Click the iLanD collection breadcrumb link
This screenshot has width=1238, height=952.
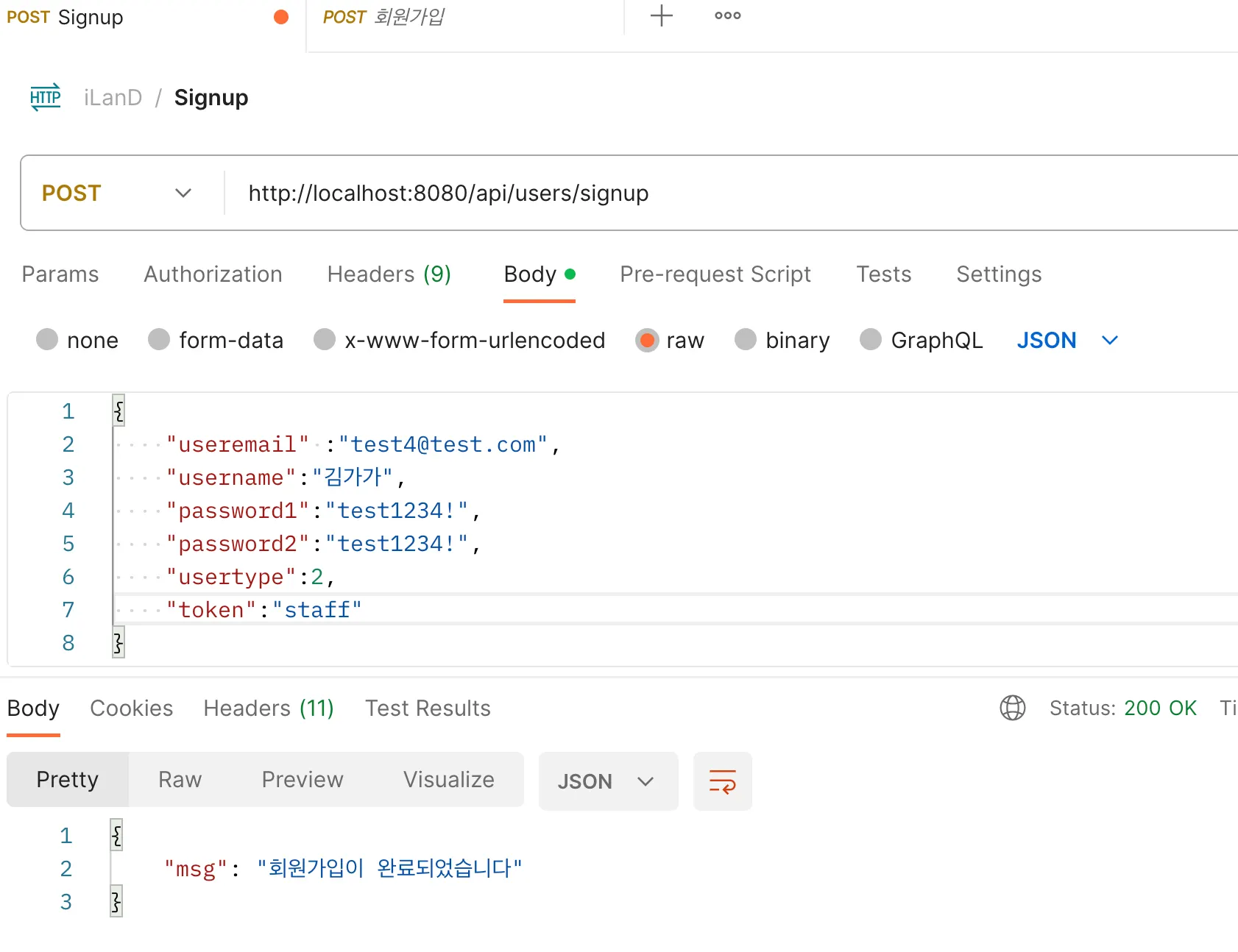point(113,97)
